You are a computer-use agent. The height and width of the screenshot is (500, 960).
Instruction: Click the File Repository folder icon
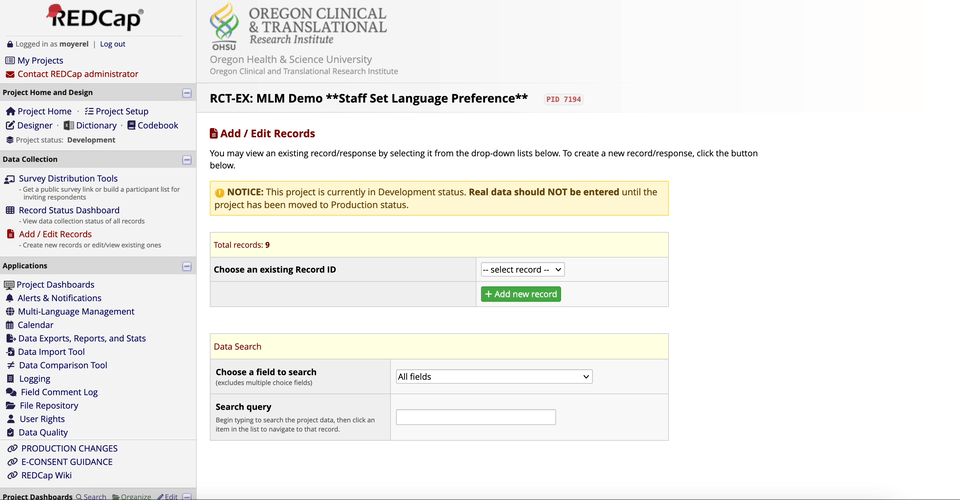[x=10, y=406]
